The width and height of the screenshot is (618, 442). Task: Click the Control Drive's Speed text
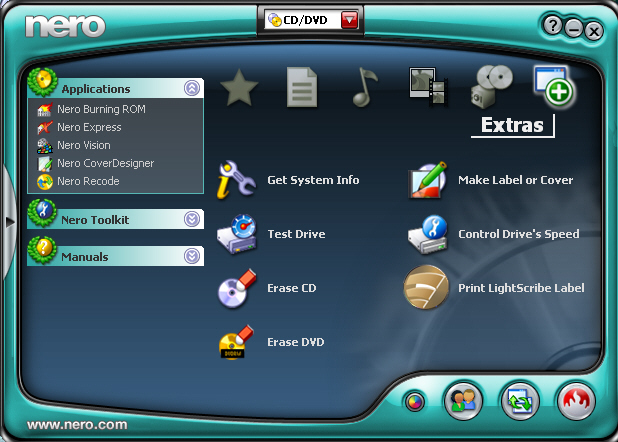pyautogui.click(x=519, y=234)
